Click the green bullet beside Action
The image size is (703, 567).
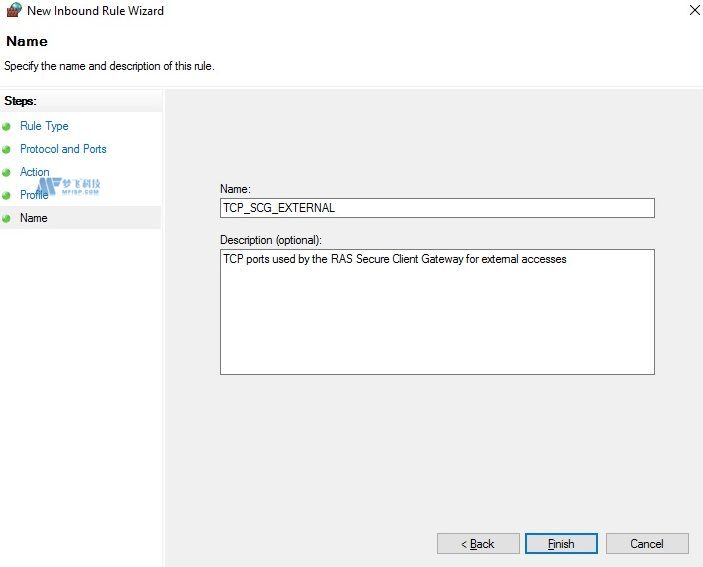point(7,172)
